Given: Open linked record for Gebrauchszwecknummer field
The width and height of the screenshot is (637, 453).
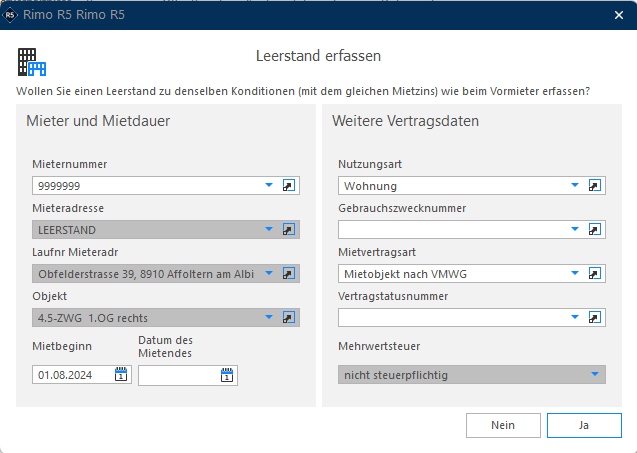Looking at the screenshot, I should point(594,230).
